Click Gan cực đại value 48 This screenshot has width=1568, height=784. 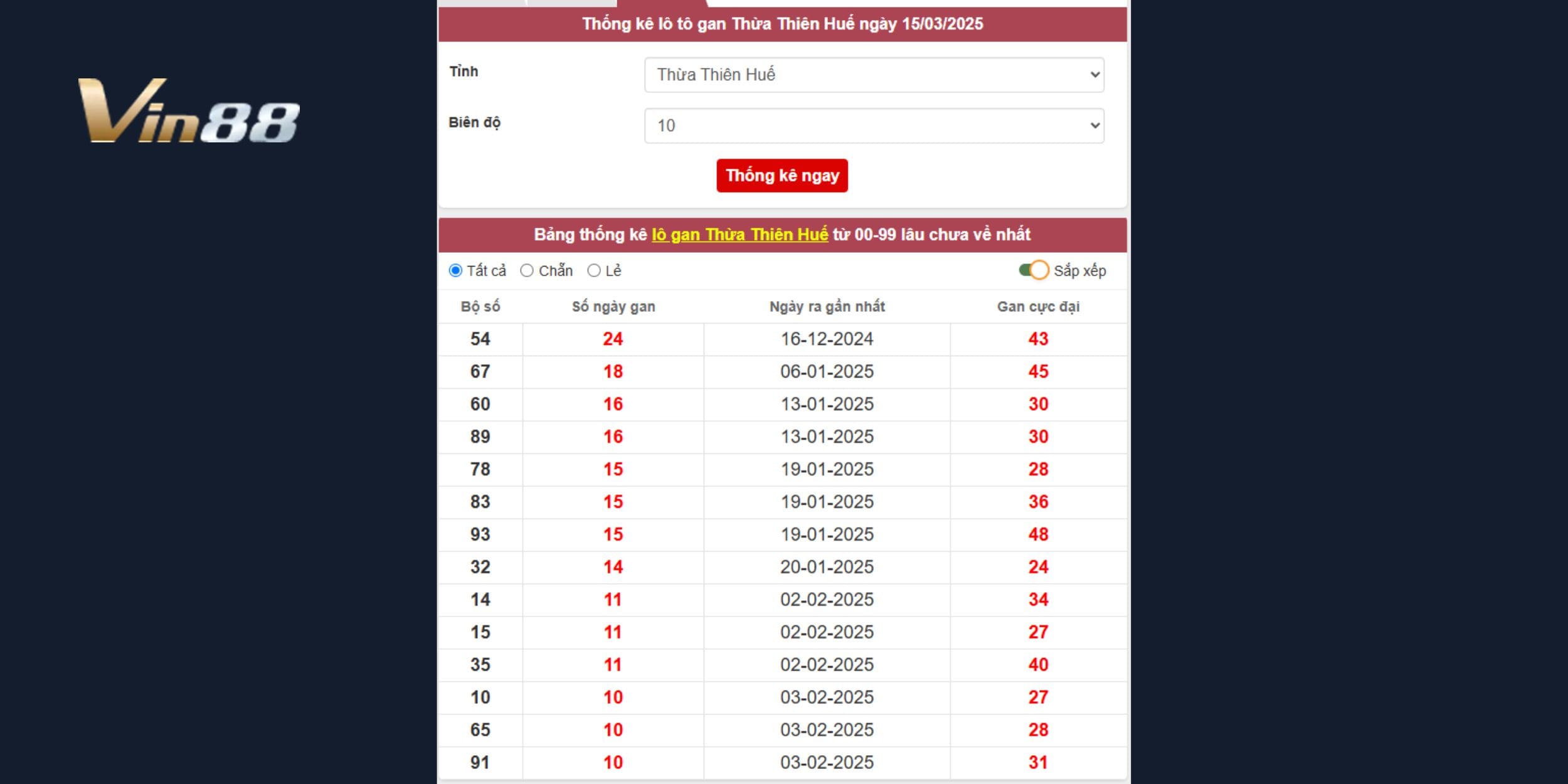[x=1039, y=535]
